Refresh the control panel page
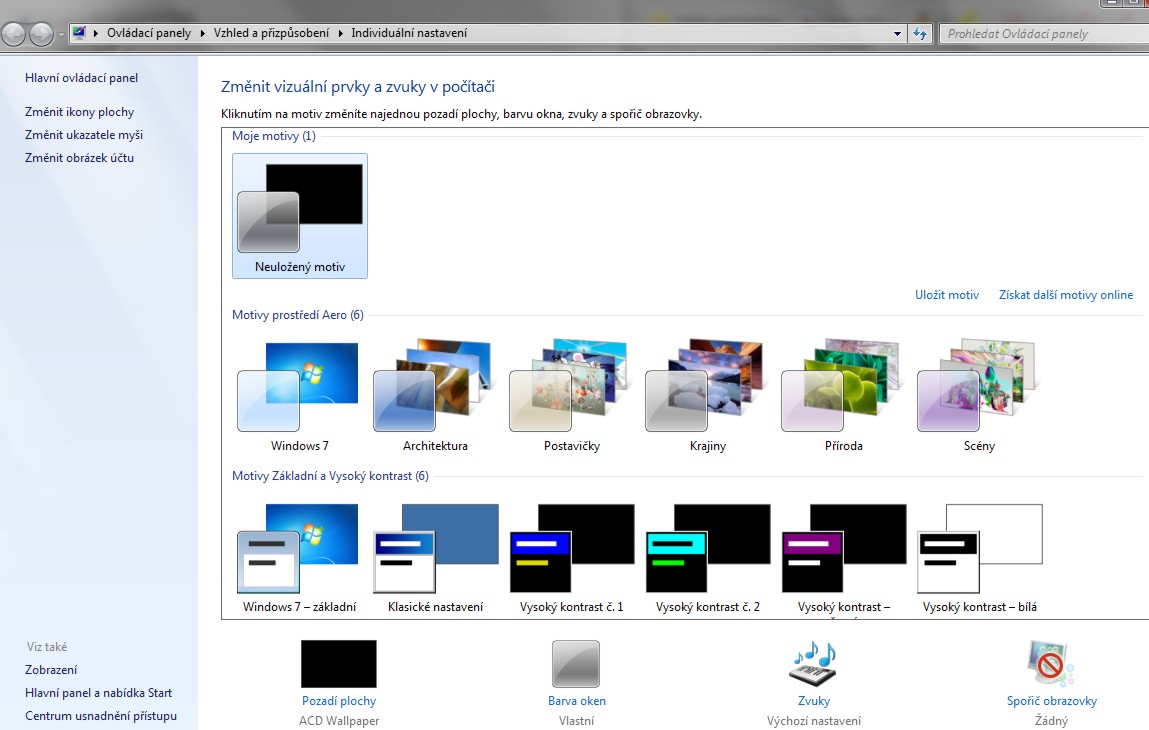This screenshot has height=730, width=1149. 920,34
